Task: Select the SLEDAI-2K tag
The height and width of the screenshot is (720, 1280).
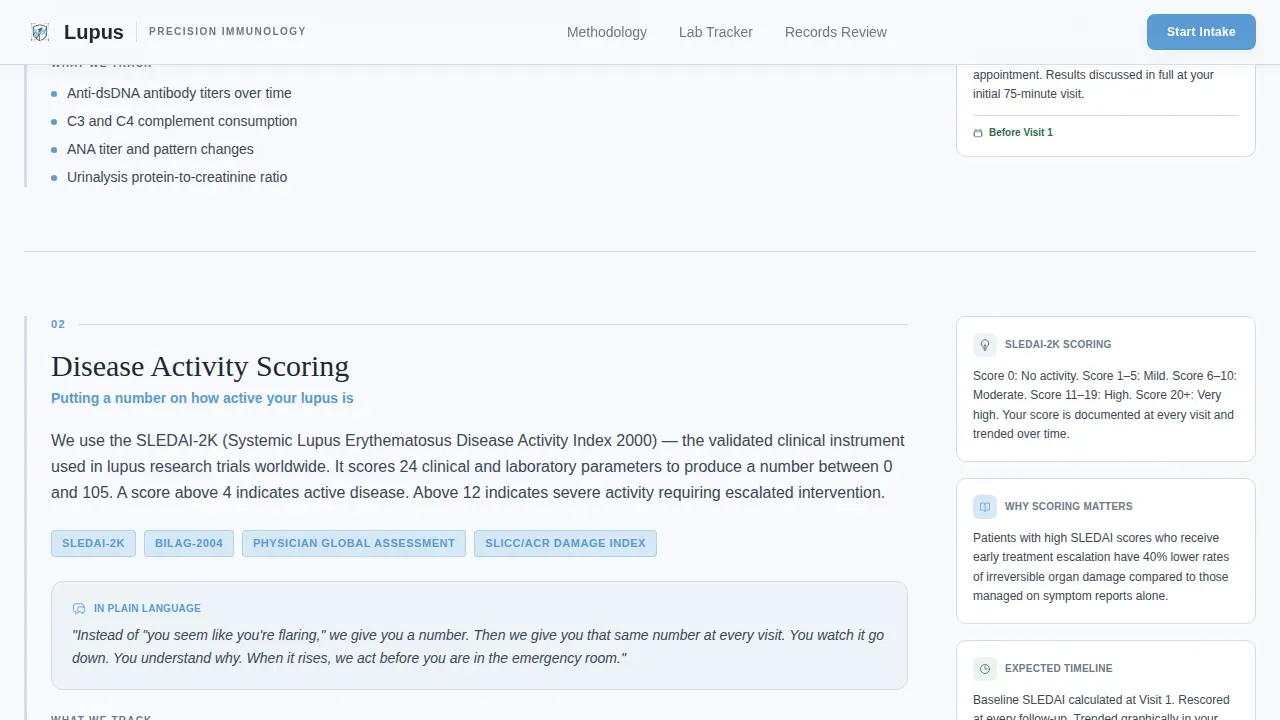Action: coord(93,543)
